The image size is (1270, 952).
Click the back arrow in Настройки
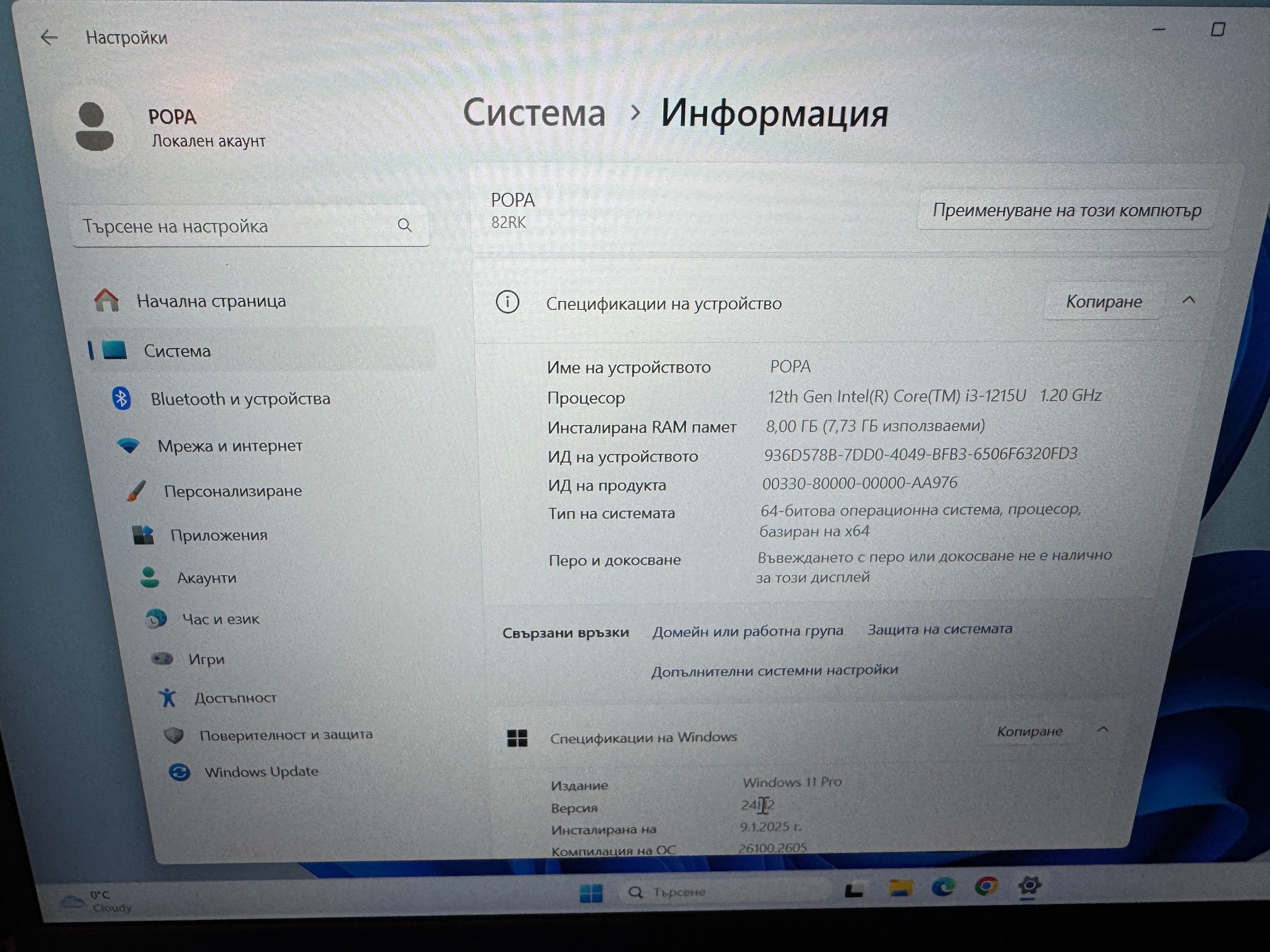49,38
